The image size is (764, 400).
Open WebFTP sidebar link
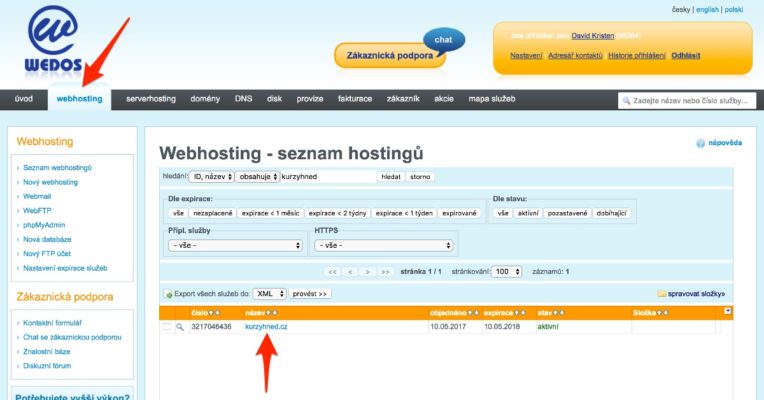pyautogui.click(x=37, y=211)
